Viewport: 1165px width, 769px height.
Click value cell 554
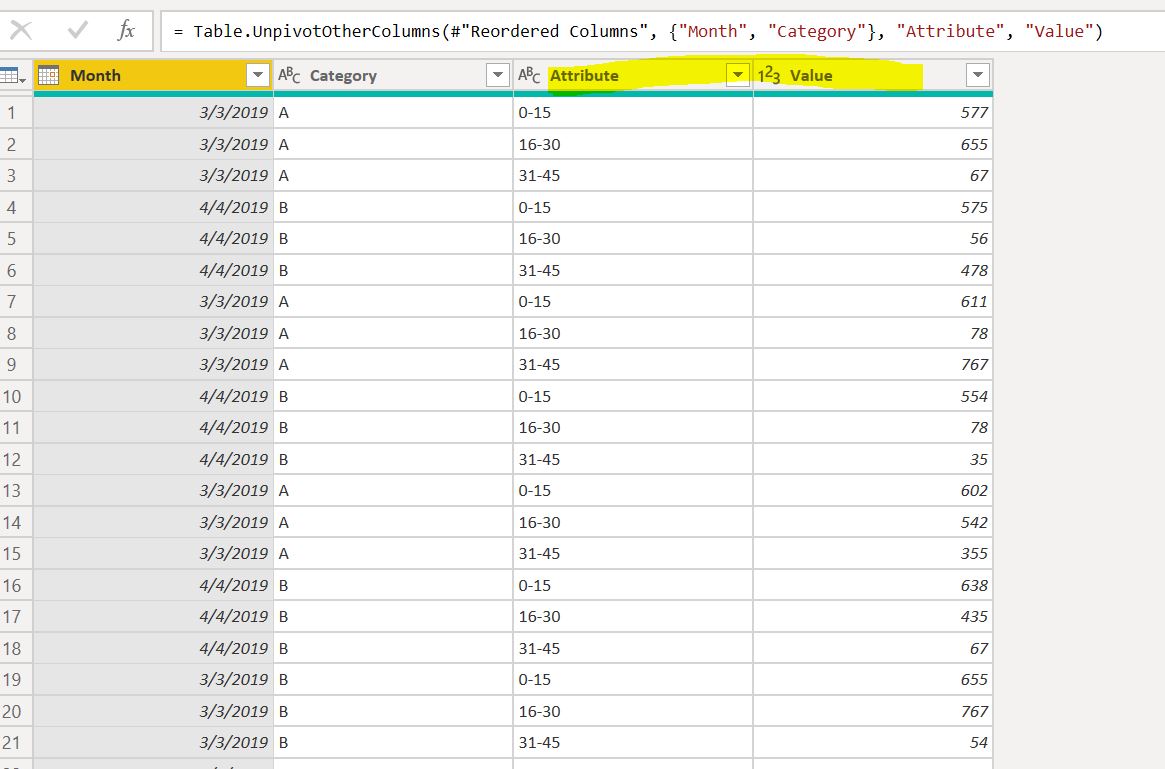873,397
